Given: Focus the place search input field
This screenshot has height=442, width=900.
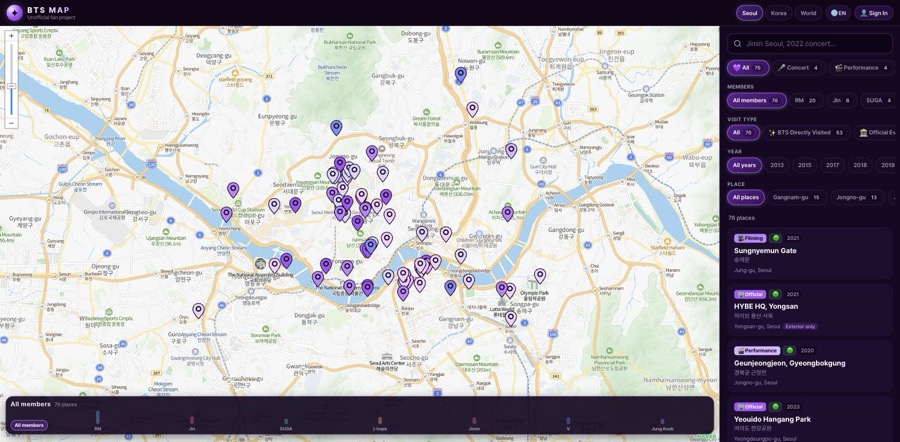Looking at the screenshot, I should click(810, 44).
